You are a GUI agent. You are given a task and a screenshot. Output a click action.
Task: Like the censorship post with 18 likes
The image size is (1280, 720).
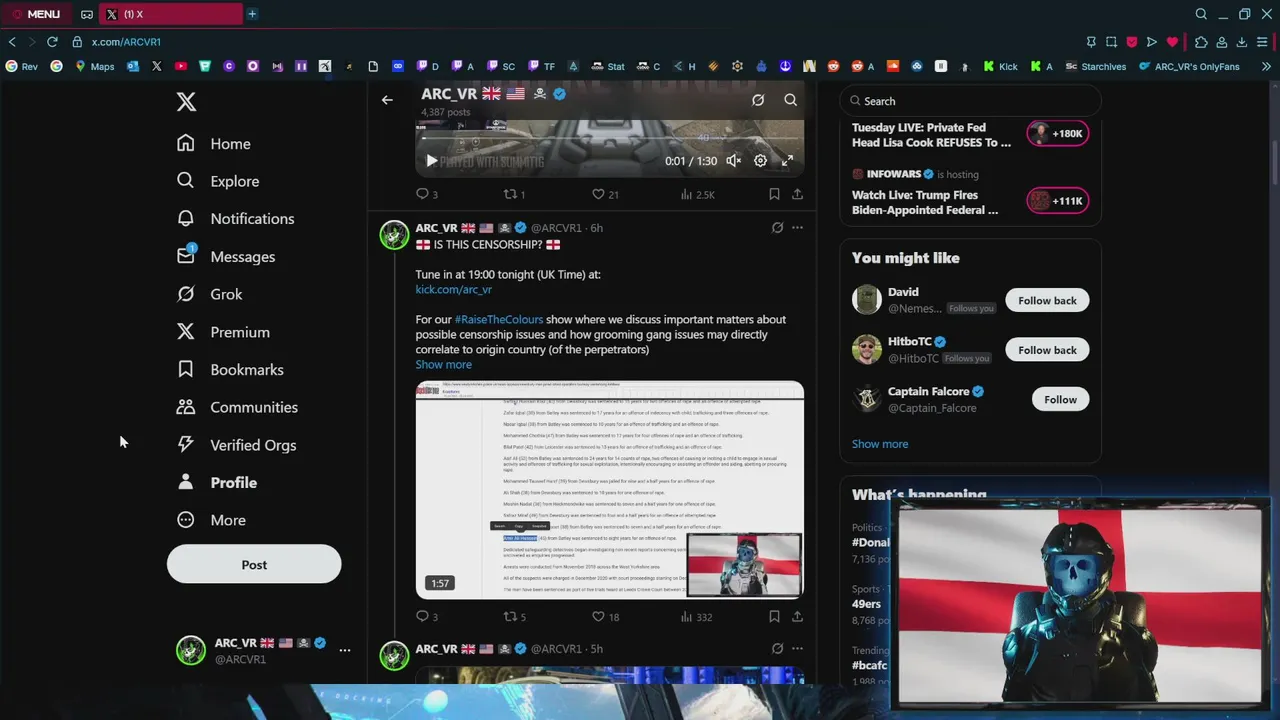click(605, 617)
